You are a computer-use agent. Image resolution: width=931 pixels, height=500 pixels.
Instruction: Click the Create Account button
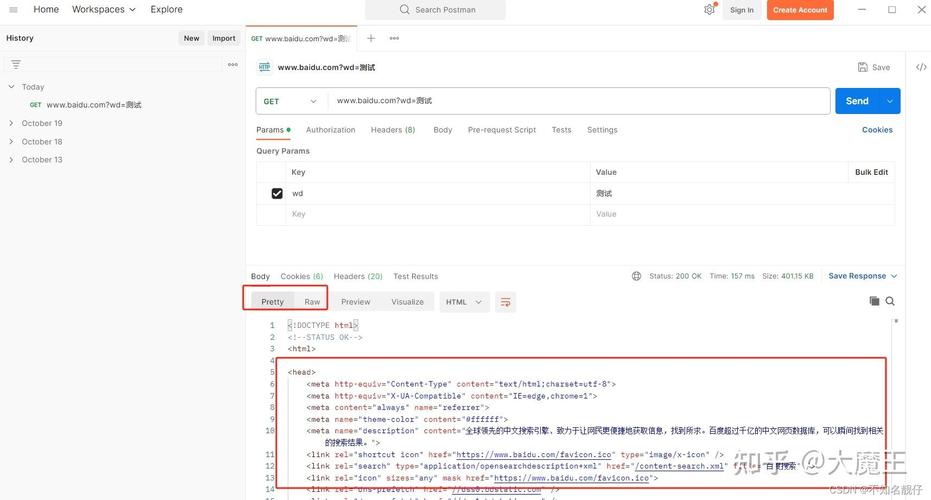[x=799, y=10]
